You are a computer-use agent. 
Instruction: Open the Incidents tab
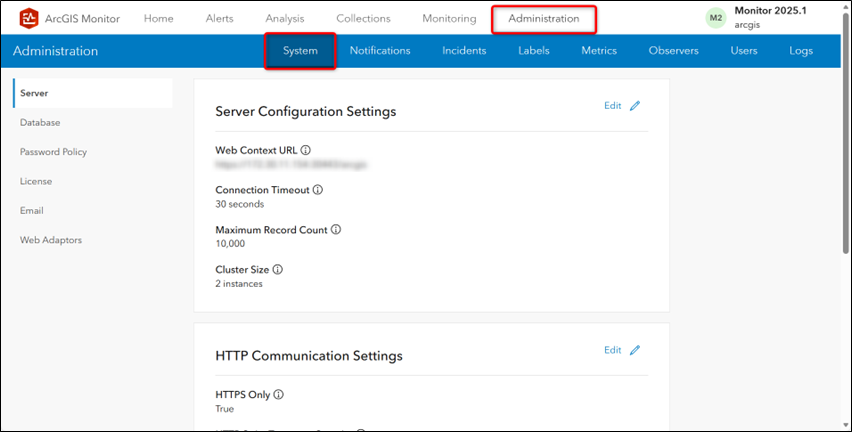pos(464,51)
